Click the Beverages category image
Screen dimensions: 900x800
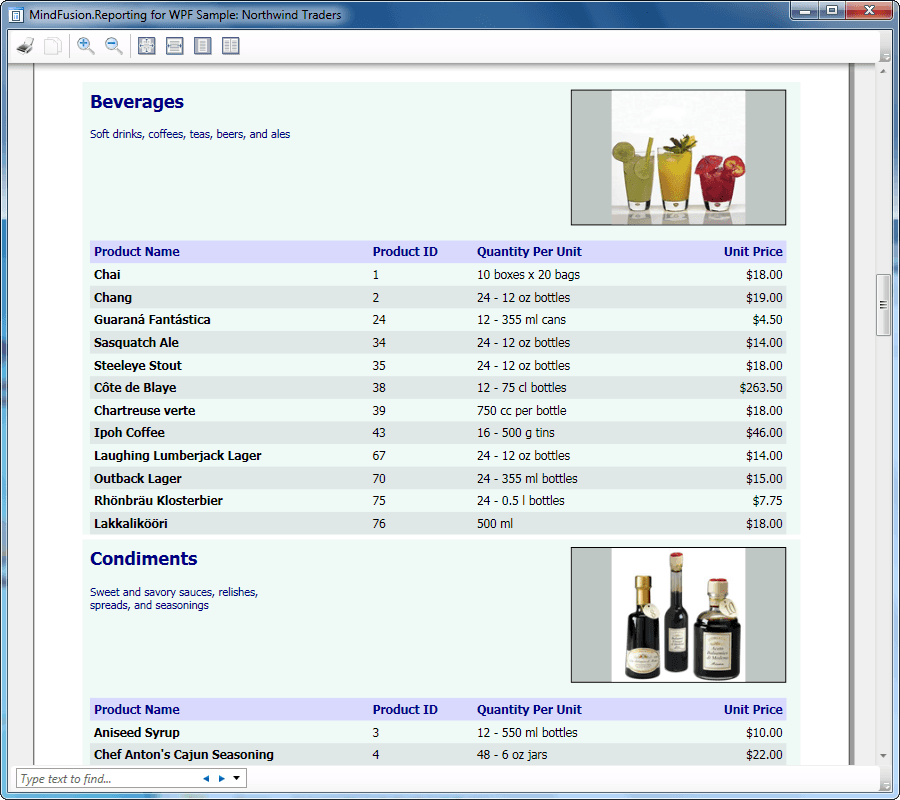point(678,157)
